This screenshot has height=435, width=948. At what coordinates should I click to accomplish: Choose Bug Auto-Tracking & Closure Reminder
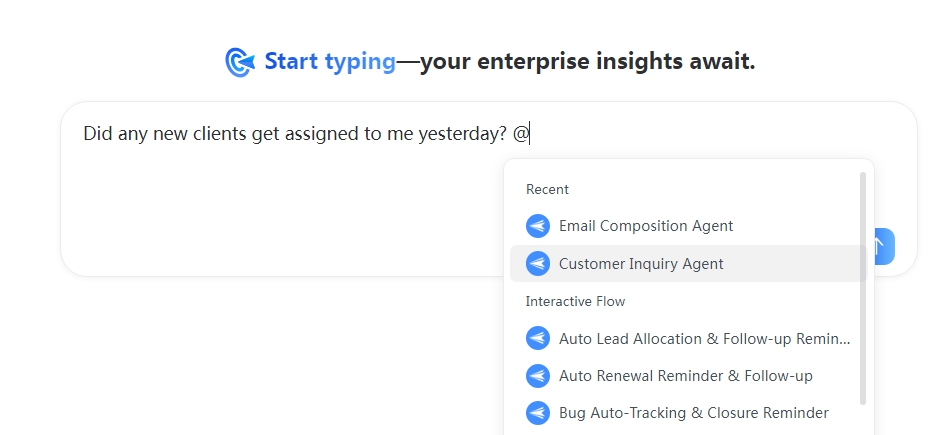pos(689,413)
